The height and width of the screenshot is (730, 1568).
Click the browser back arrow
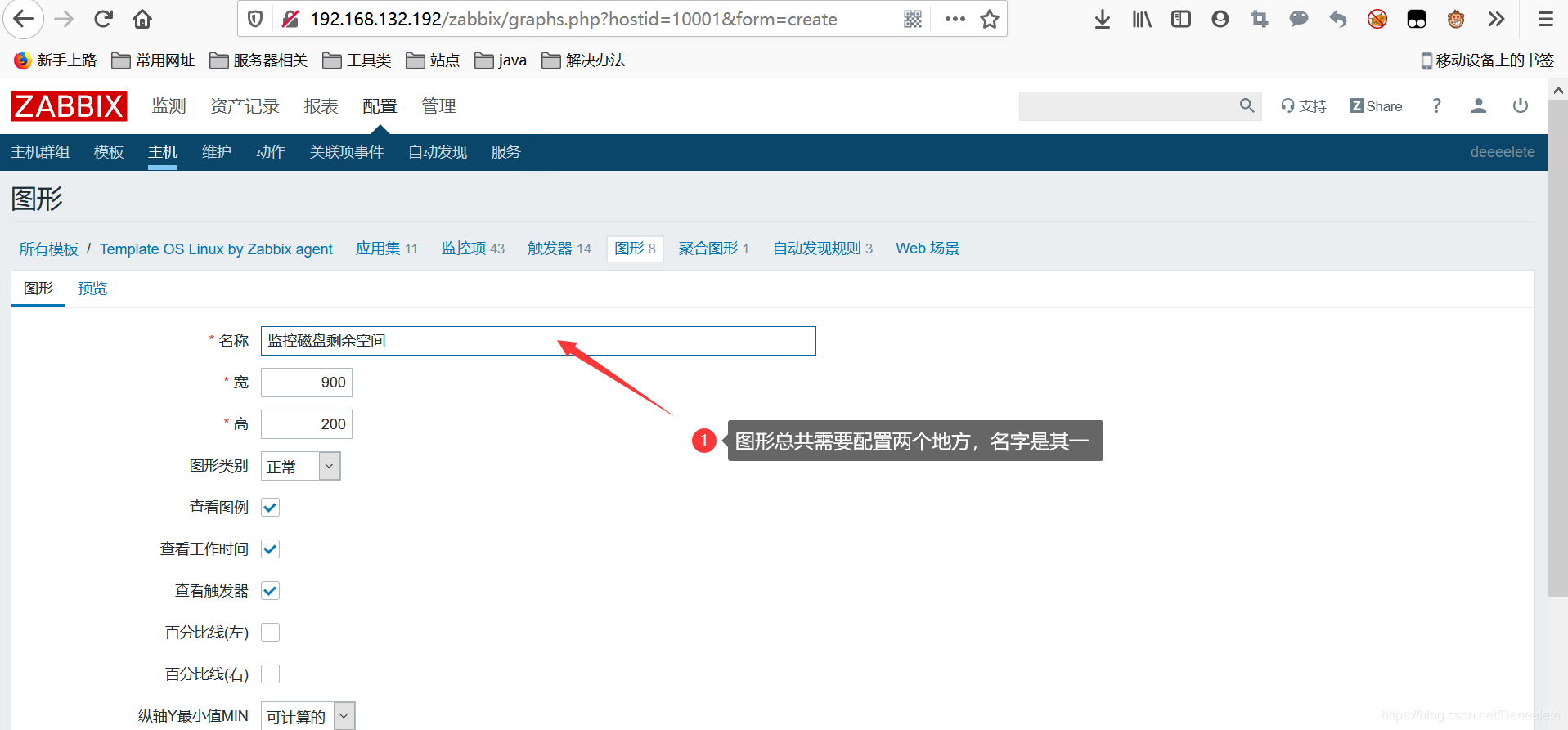point(24,19)
